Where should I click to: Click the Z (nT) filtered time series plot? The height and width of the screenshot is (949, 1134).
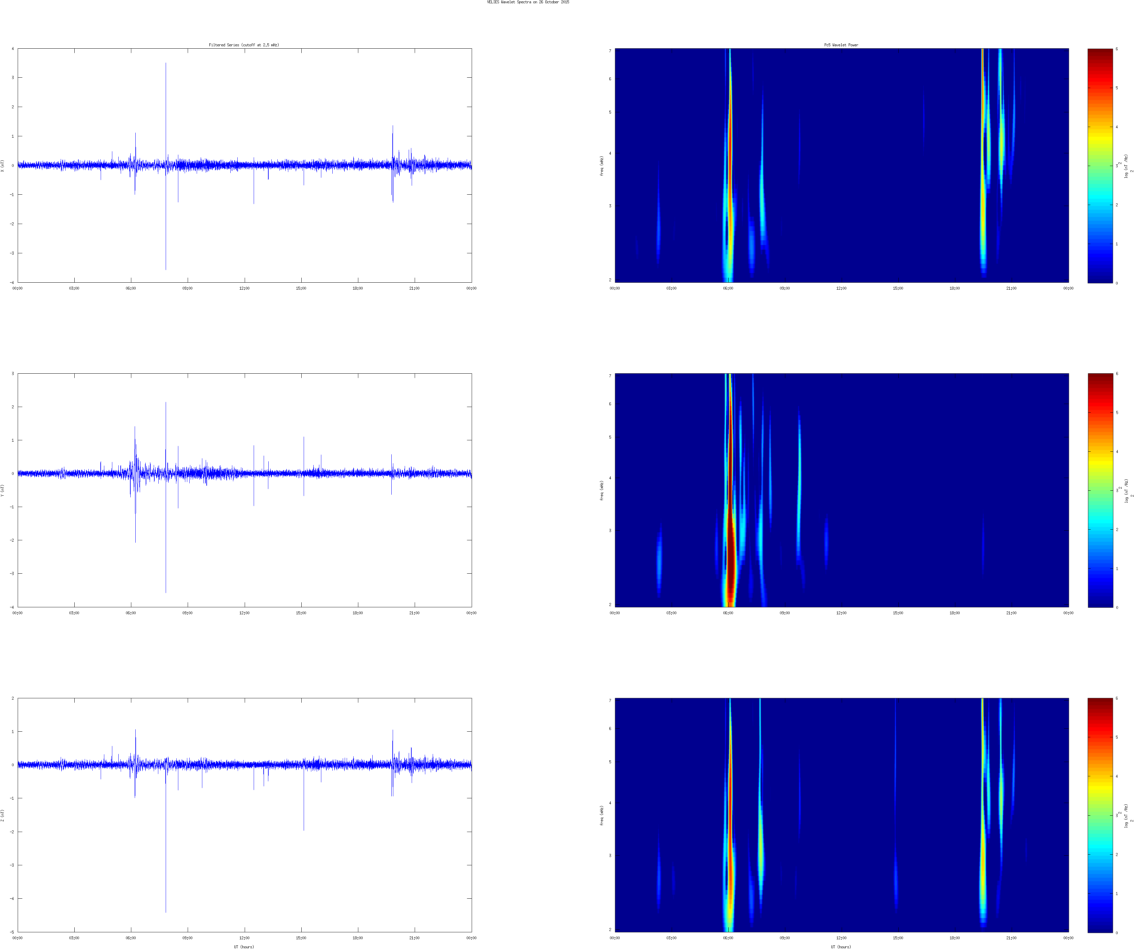(244, 815)
